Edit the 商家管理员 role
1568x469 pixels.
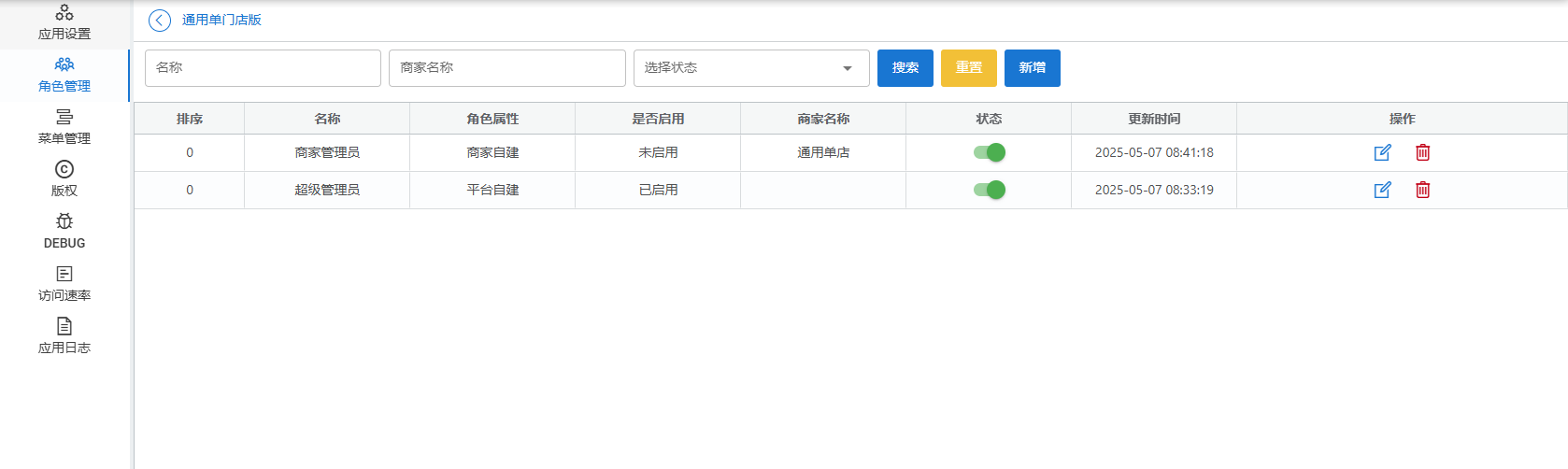click(x=1382, y=152)
